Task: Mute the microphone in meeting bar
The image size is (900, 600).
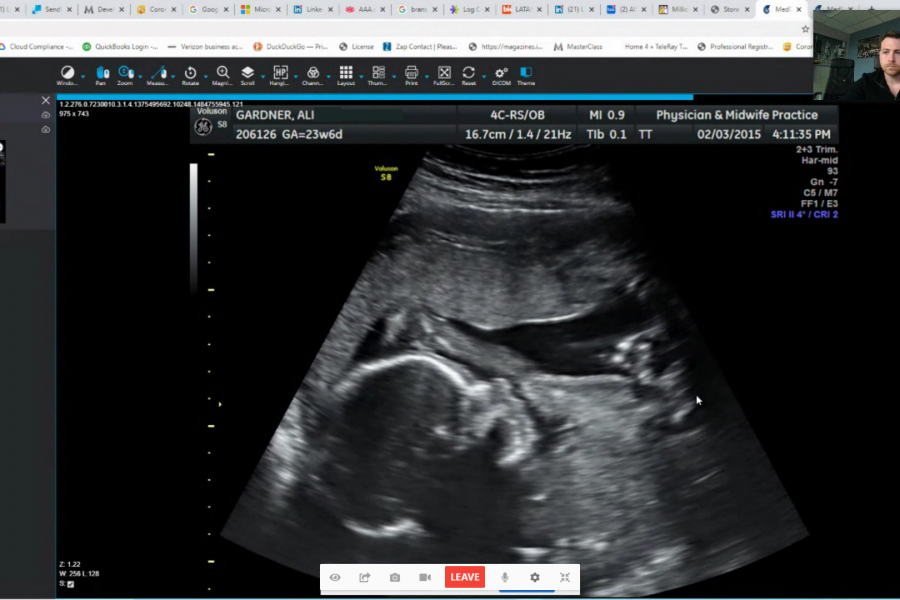Action: click(505, 577)
